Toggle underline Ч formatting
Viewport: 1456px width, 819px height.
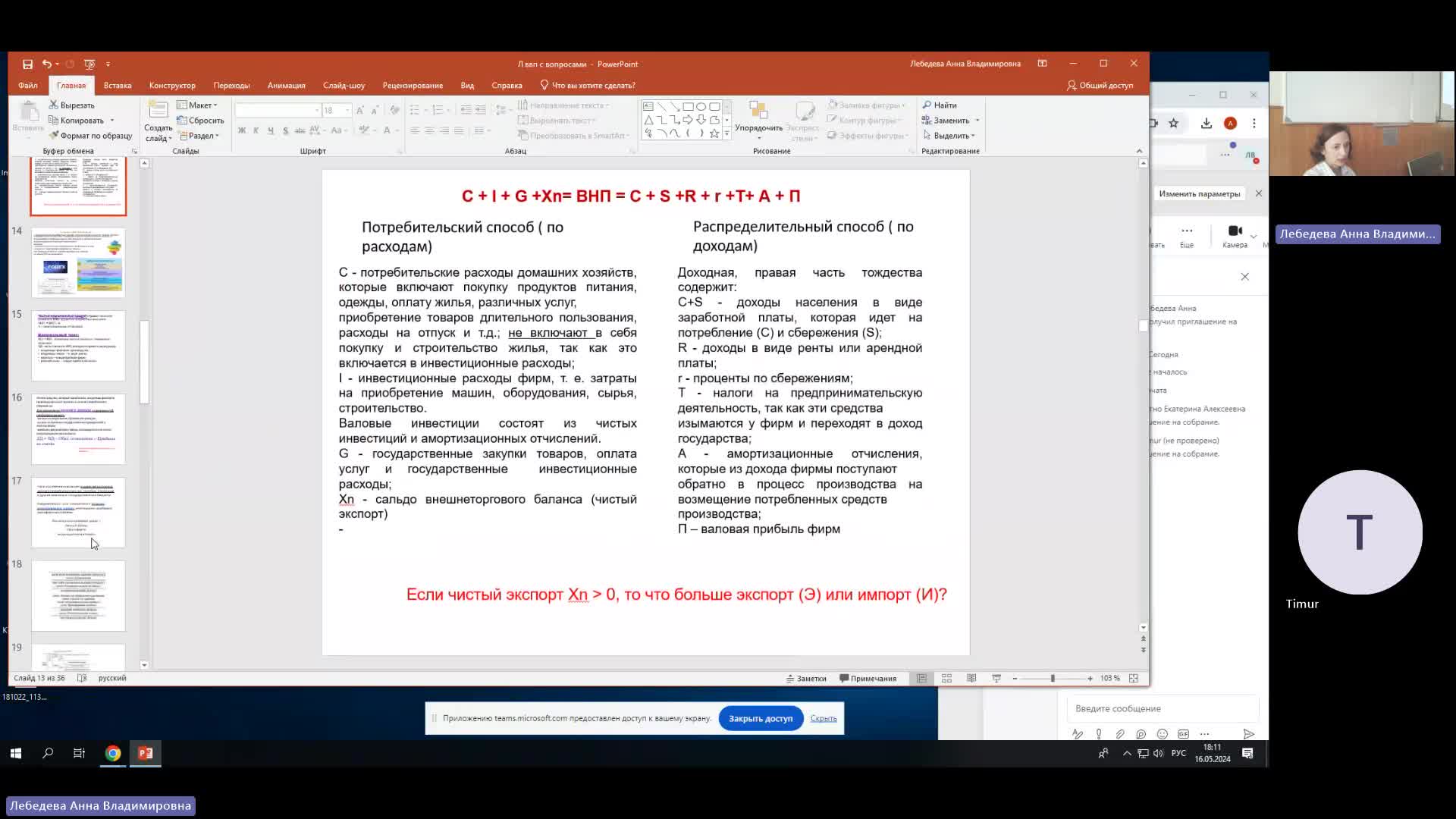coord(271,130)
